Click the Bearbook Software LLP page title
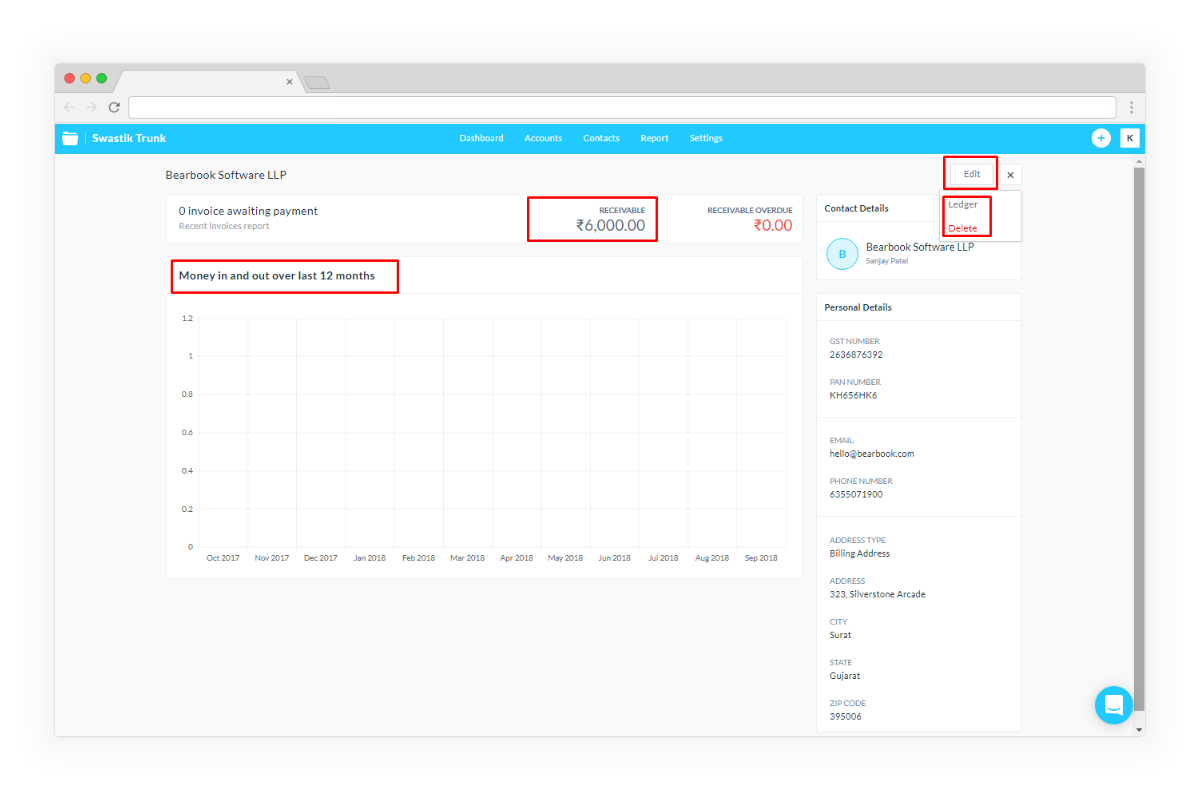The height and width of the screenshot is (800, 1200). (226, 175)
